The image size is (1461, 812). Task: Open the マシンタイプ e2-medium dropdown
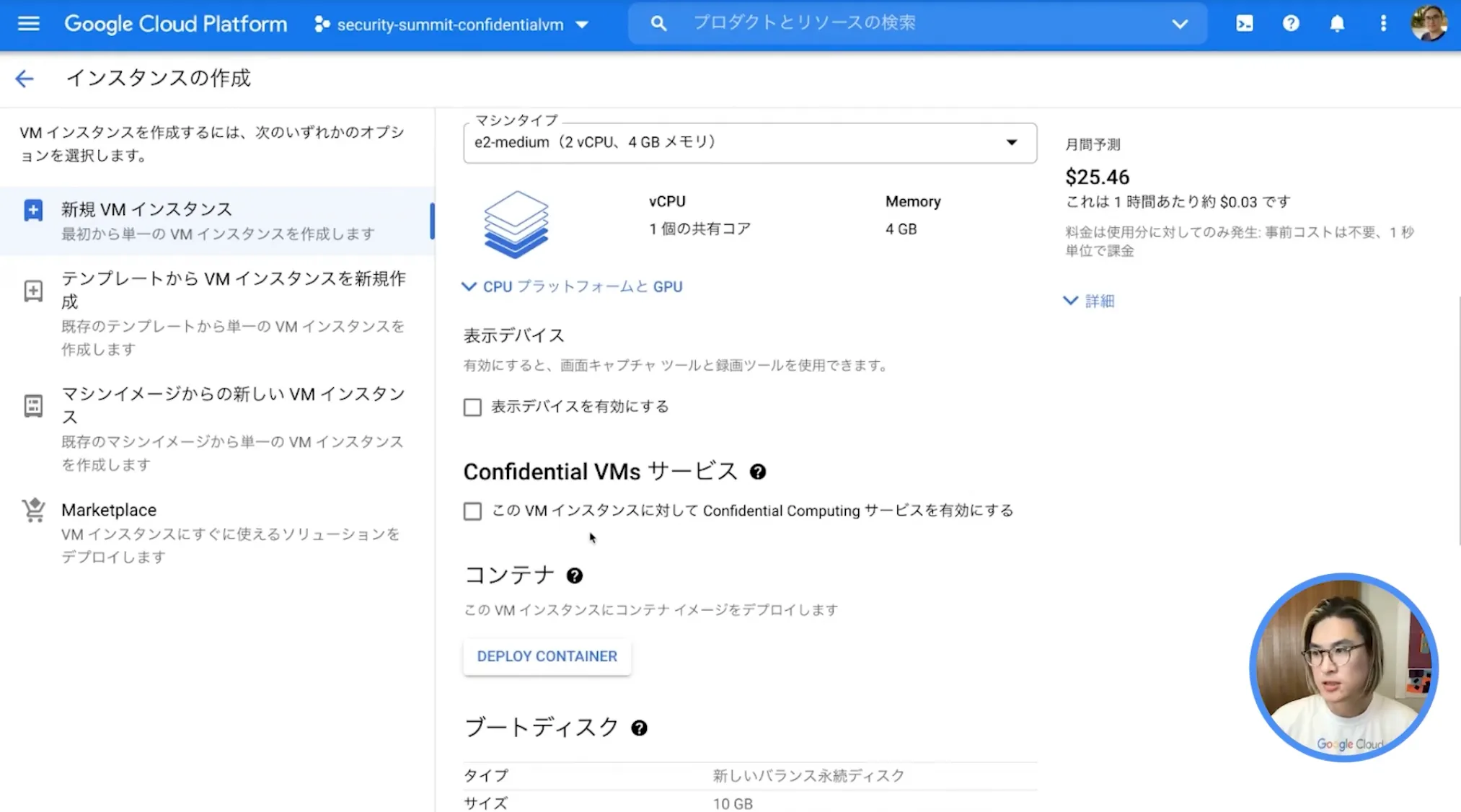coord(750,143)
